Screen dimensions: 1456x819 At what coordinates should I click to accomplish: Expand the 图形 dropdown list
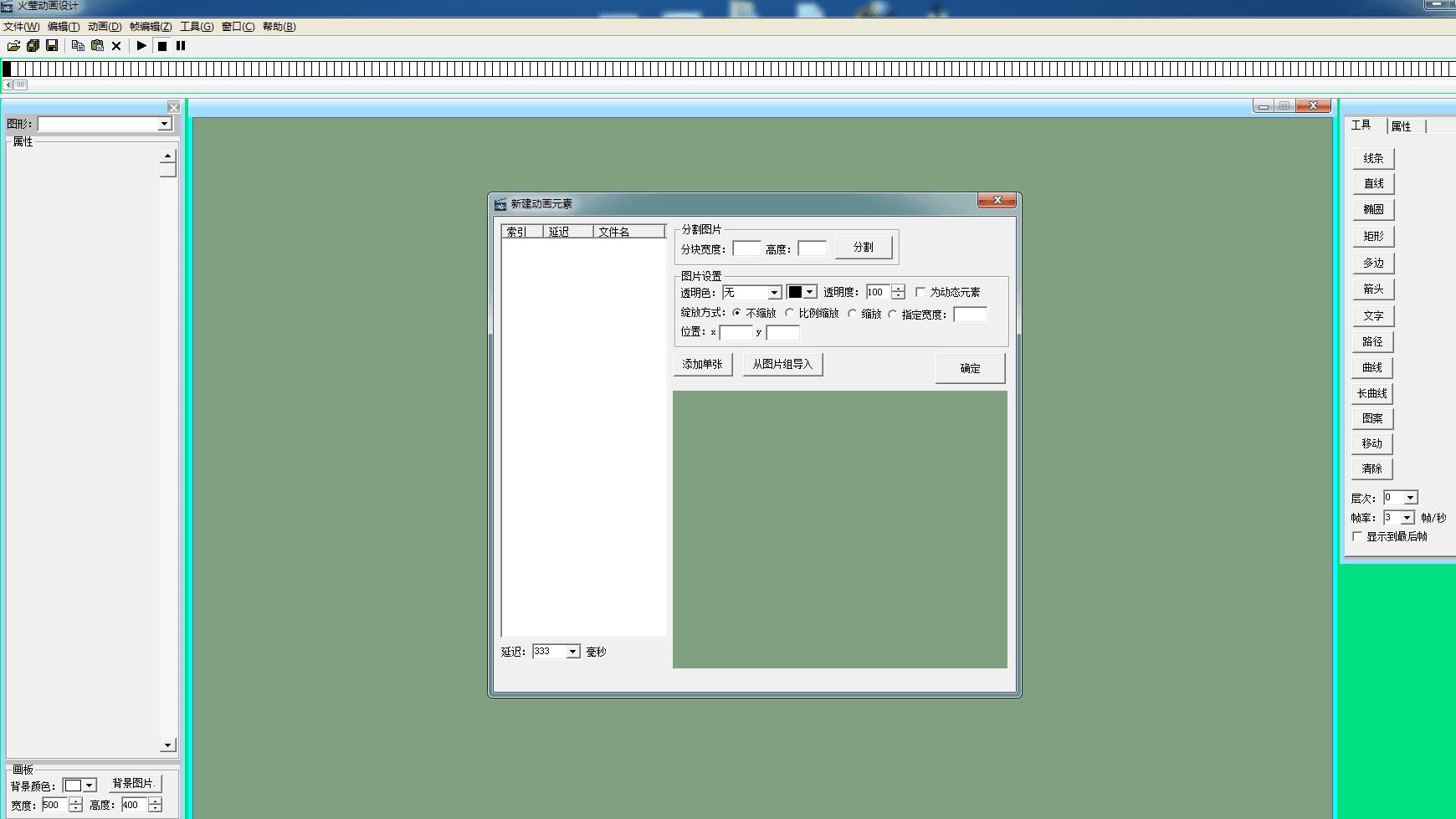(x=165, y=124)
